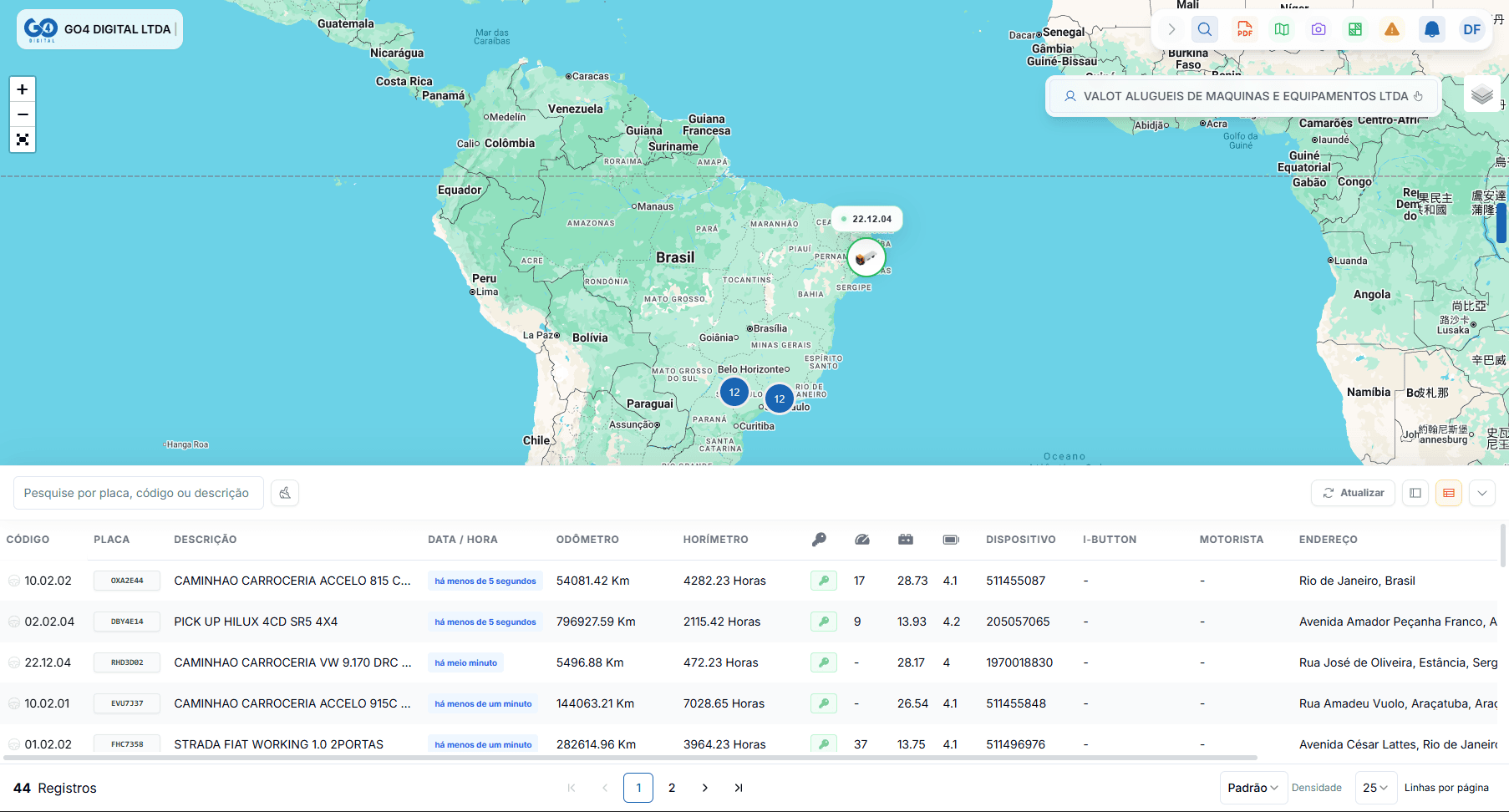Open the Padrão density dropdown

(x=1253, y=788)
